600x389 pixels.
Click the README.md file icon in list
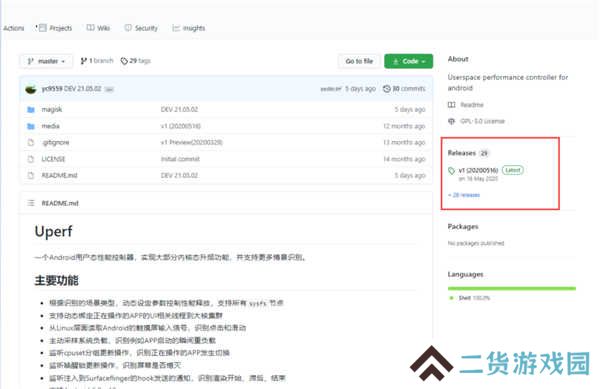(x=31, y=175)
